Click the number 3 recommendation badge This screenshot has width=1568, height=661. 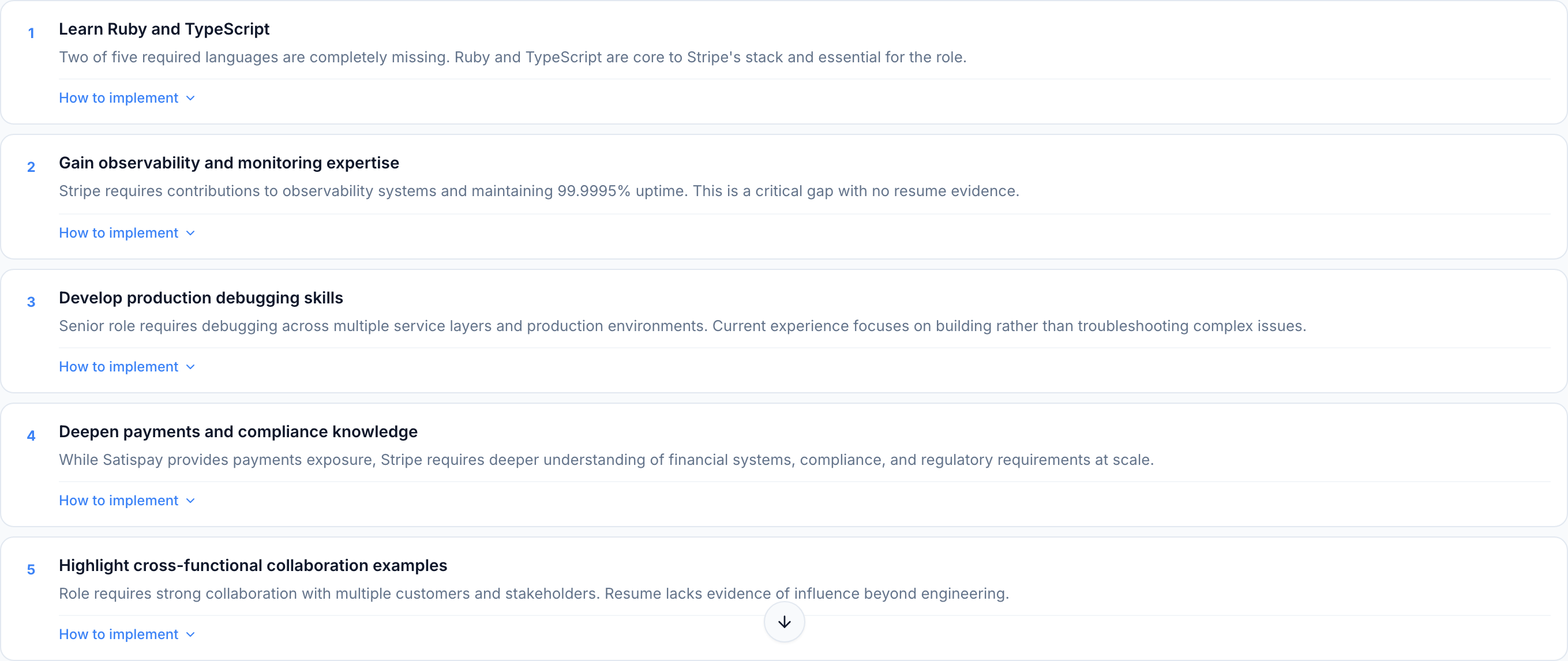(x=31, y=302)
